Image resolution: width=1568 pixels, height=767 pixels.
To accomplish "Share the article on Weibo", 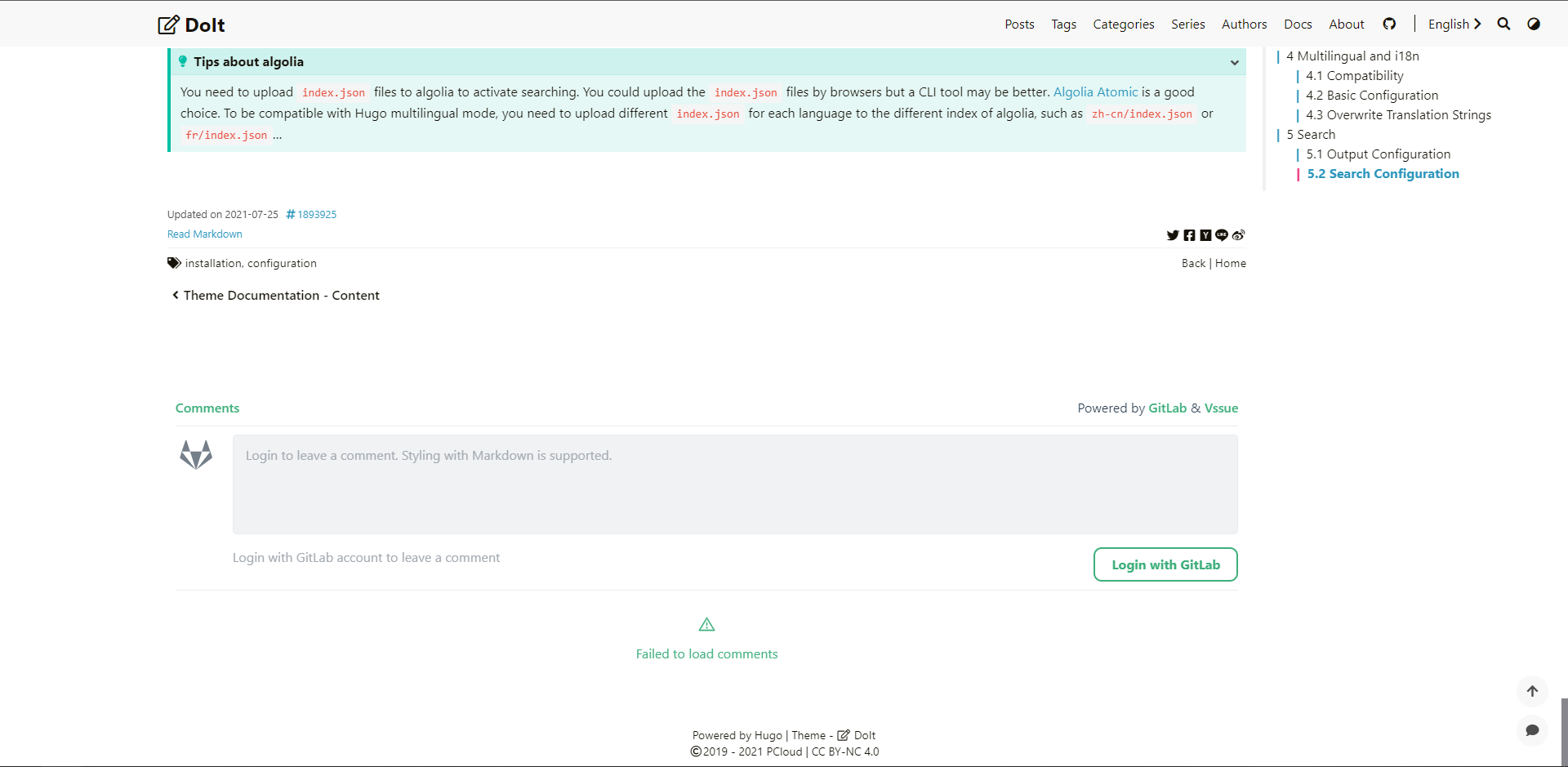I will (1238, 235).
